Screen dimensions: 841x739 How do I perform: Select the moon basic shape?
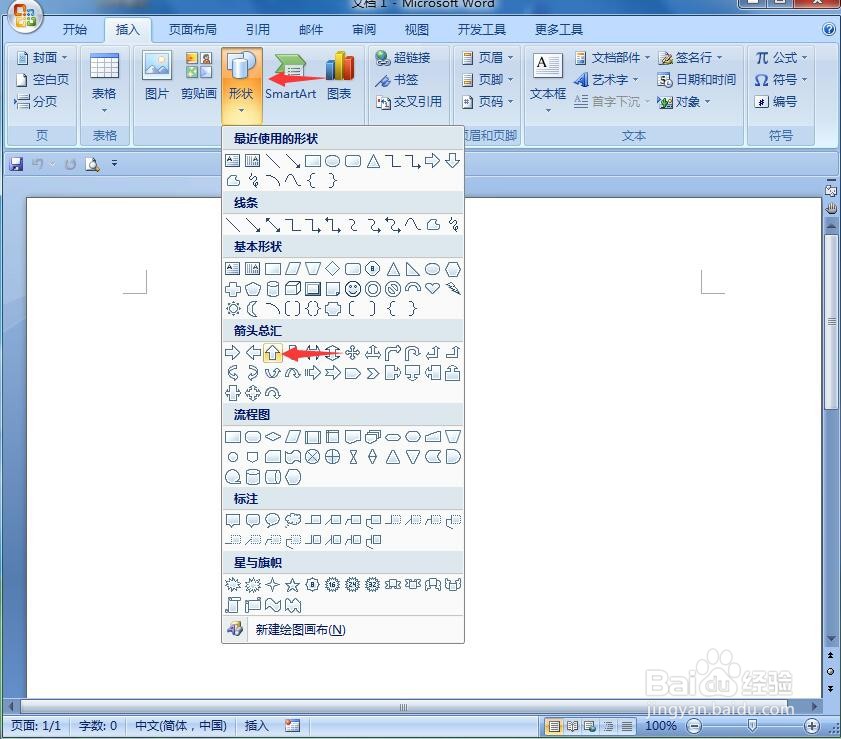pos(253,309)
